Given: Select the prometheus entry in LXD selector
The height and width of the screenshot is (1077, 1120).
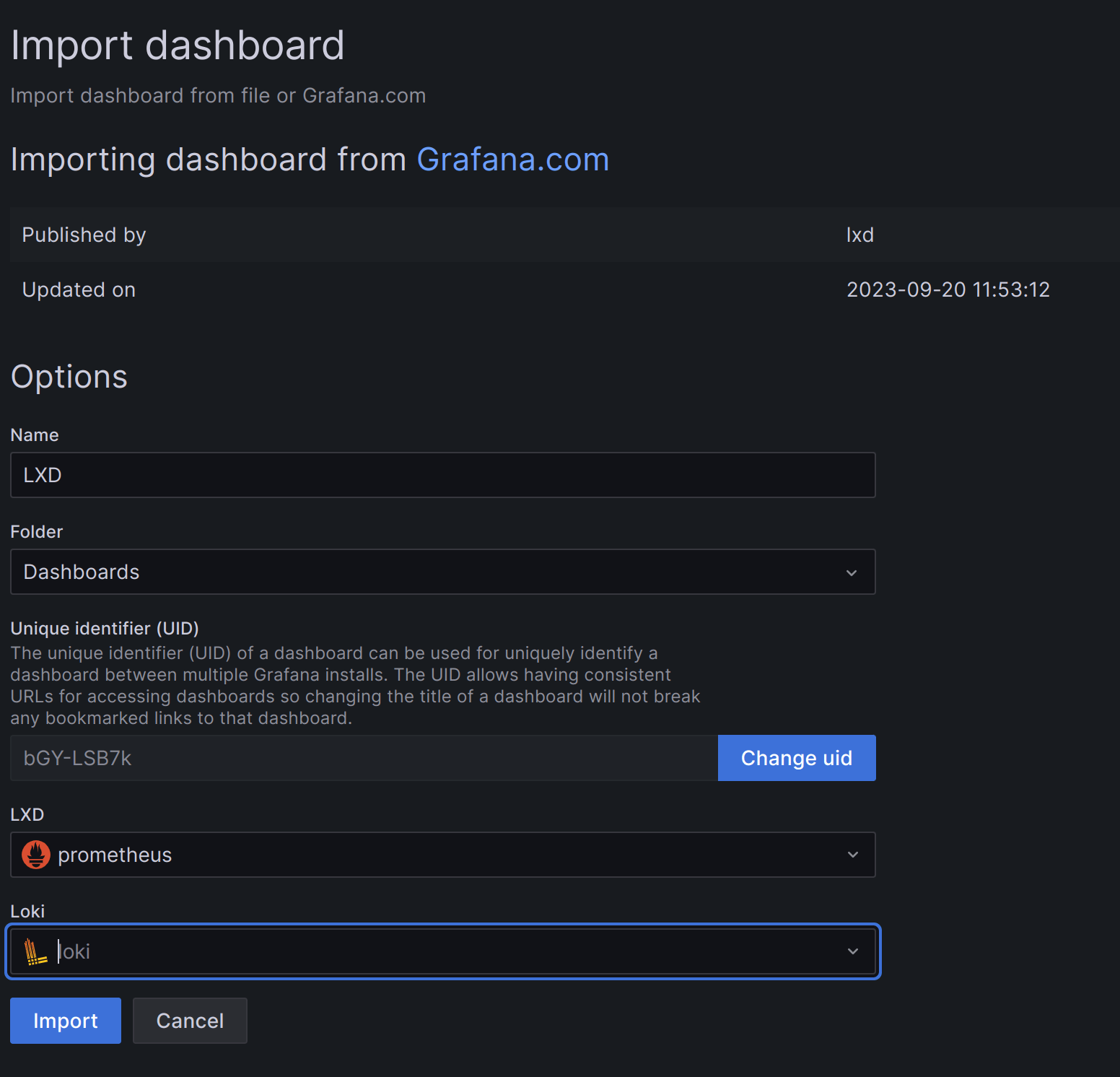Looking at the screenshot, I should point(115,855).
